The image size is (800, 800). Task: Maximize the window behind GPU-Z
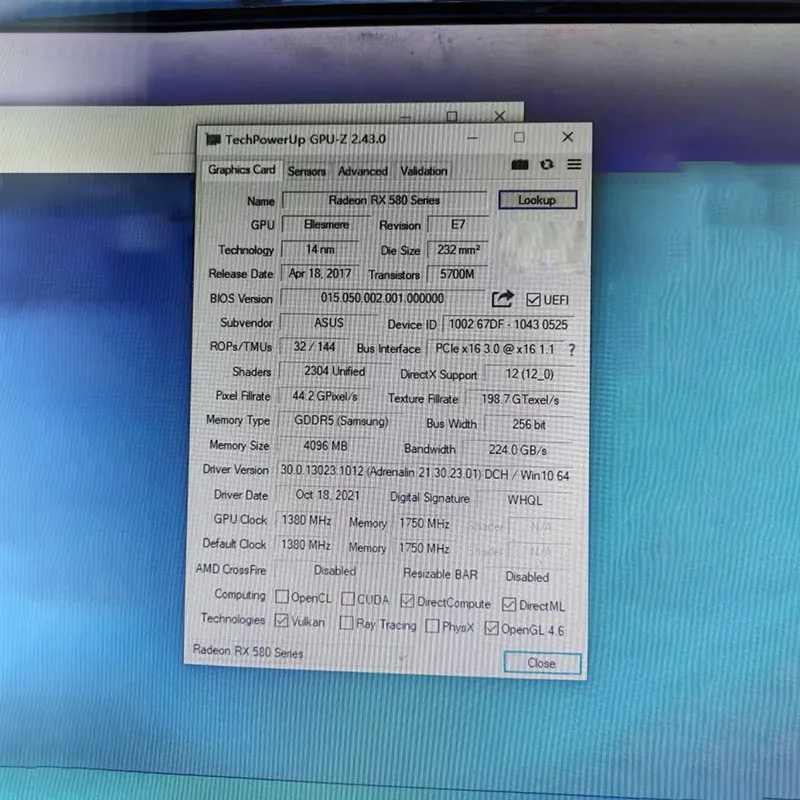[x=452, y=117]
